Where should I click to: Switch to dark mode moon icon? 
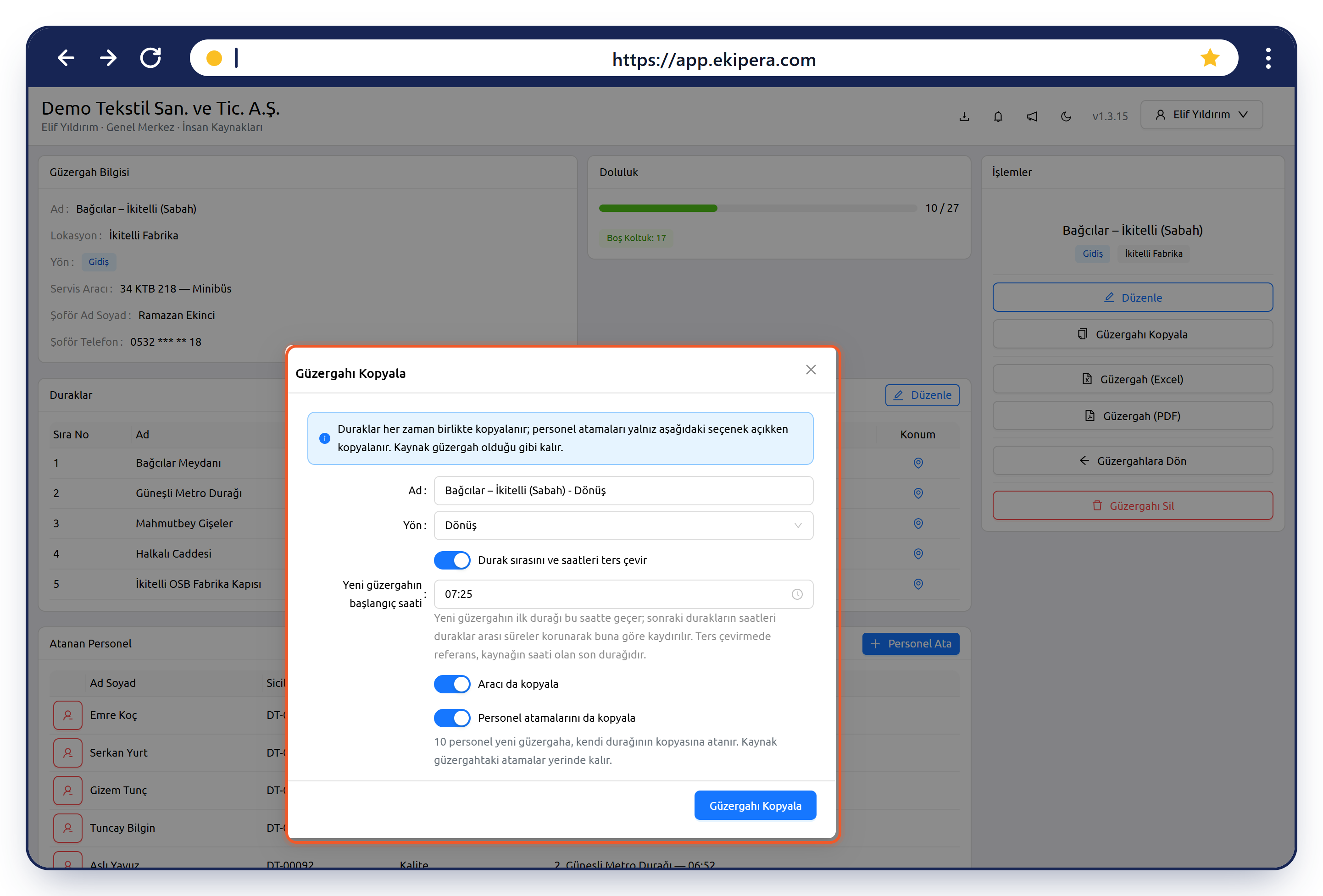point(1066,116)
